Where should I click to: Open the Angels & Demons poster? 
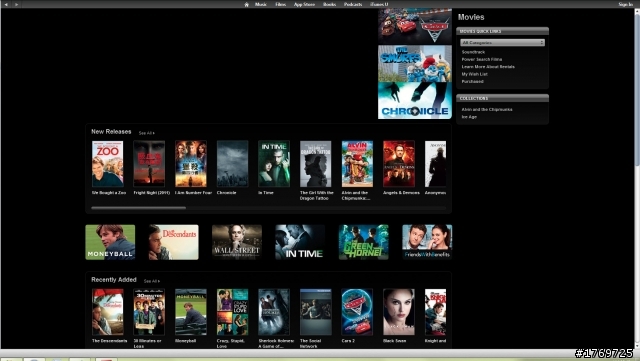(399, 164)
